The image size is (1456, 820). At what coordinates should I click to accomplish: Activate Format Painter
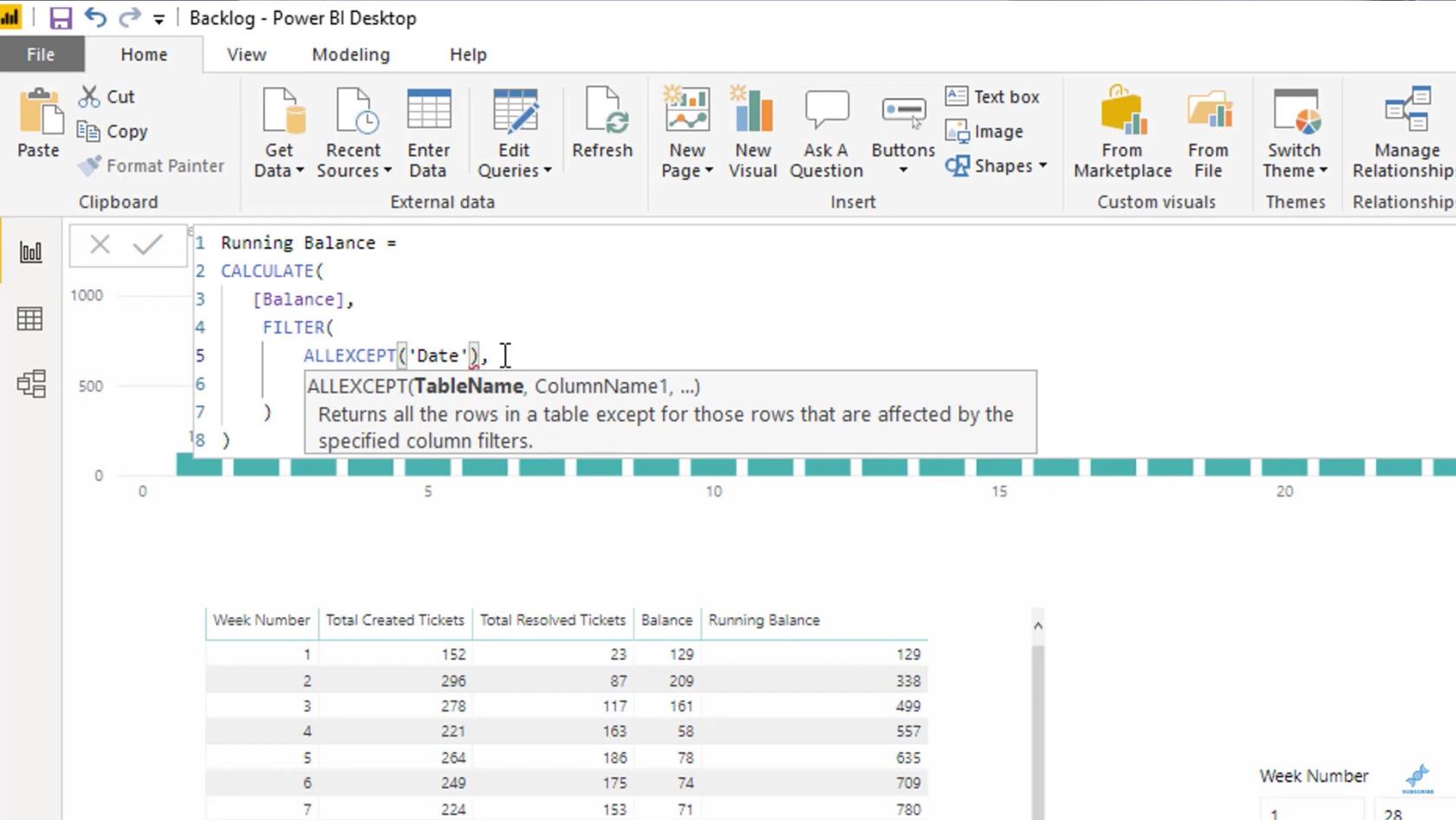(x=151, y=166)
